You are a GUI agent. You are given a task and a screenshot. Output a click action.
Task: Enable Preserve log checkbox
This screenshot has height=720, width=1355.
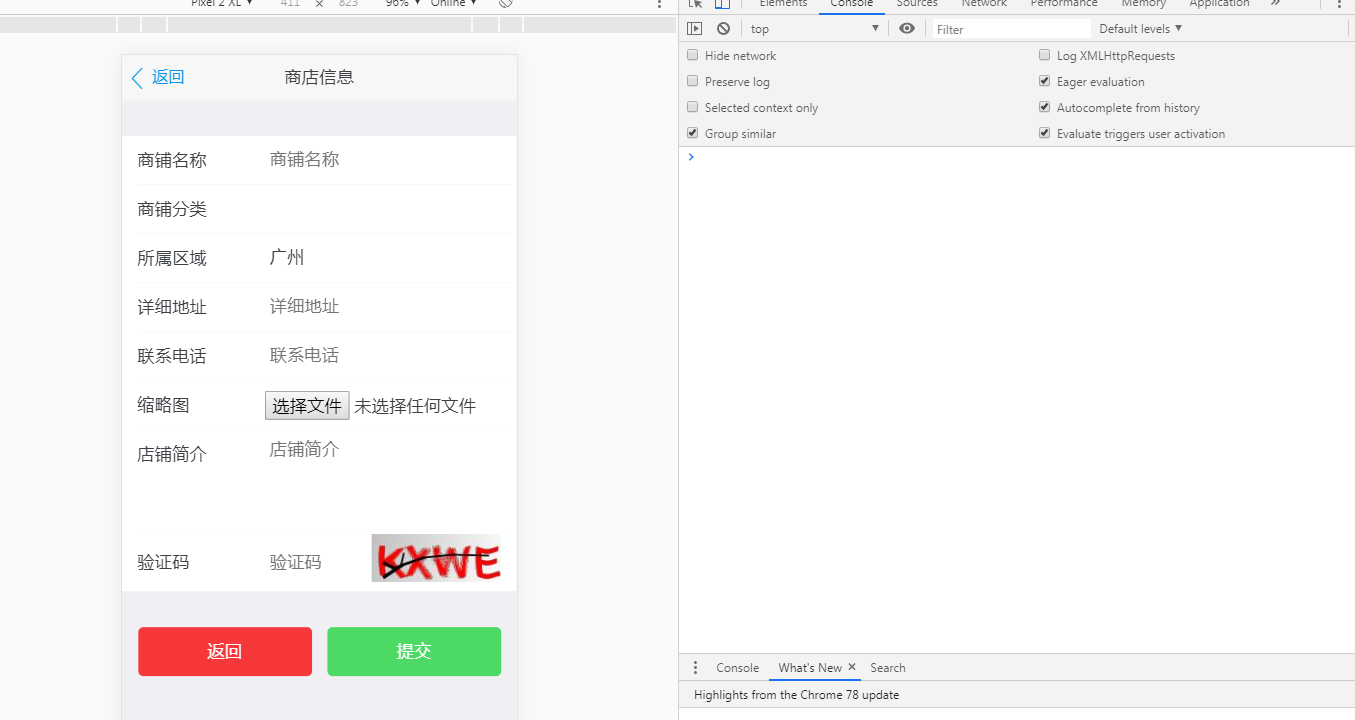693,81
